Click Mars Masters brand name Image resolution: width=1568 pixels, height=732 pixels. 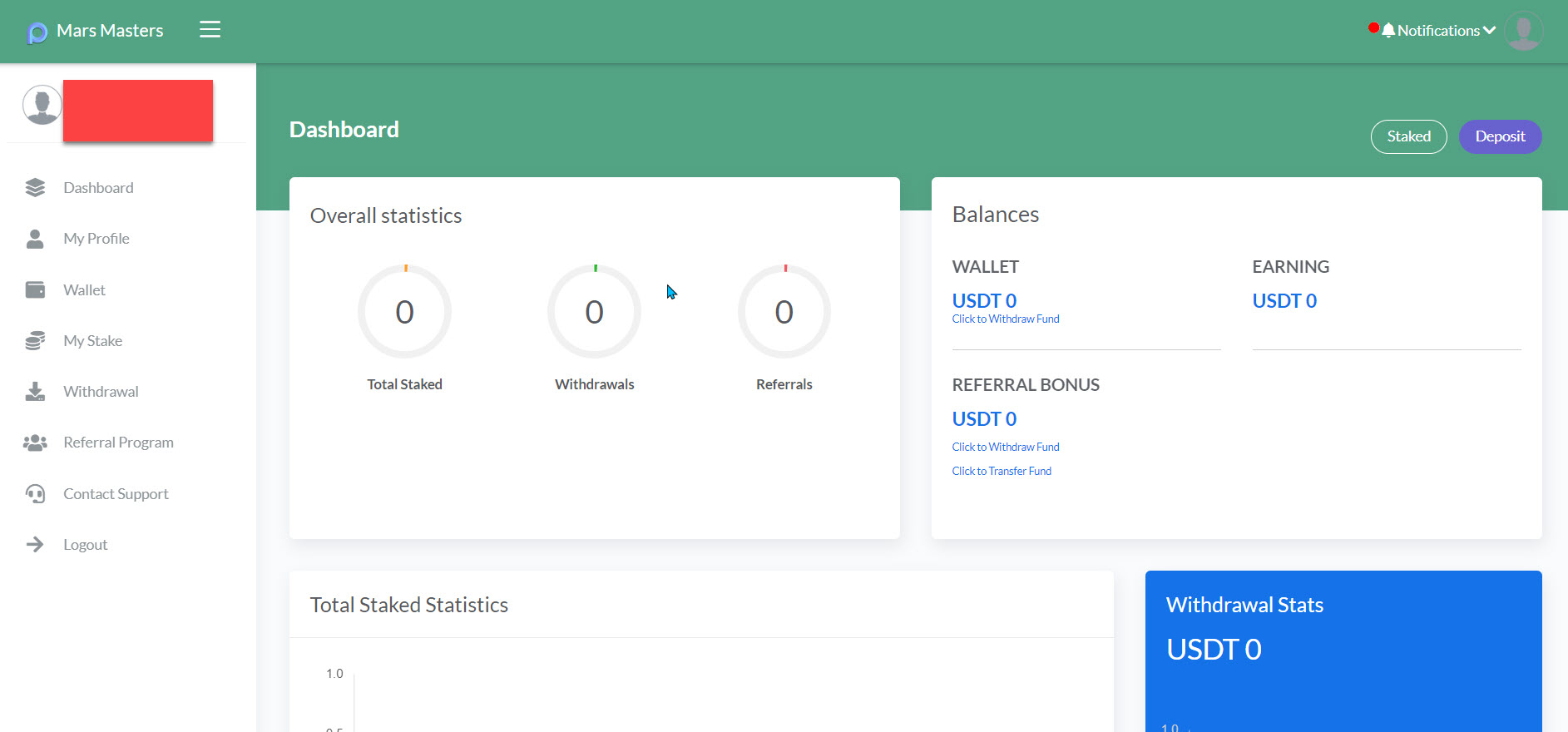[x=110, y=31]
